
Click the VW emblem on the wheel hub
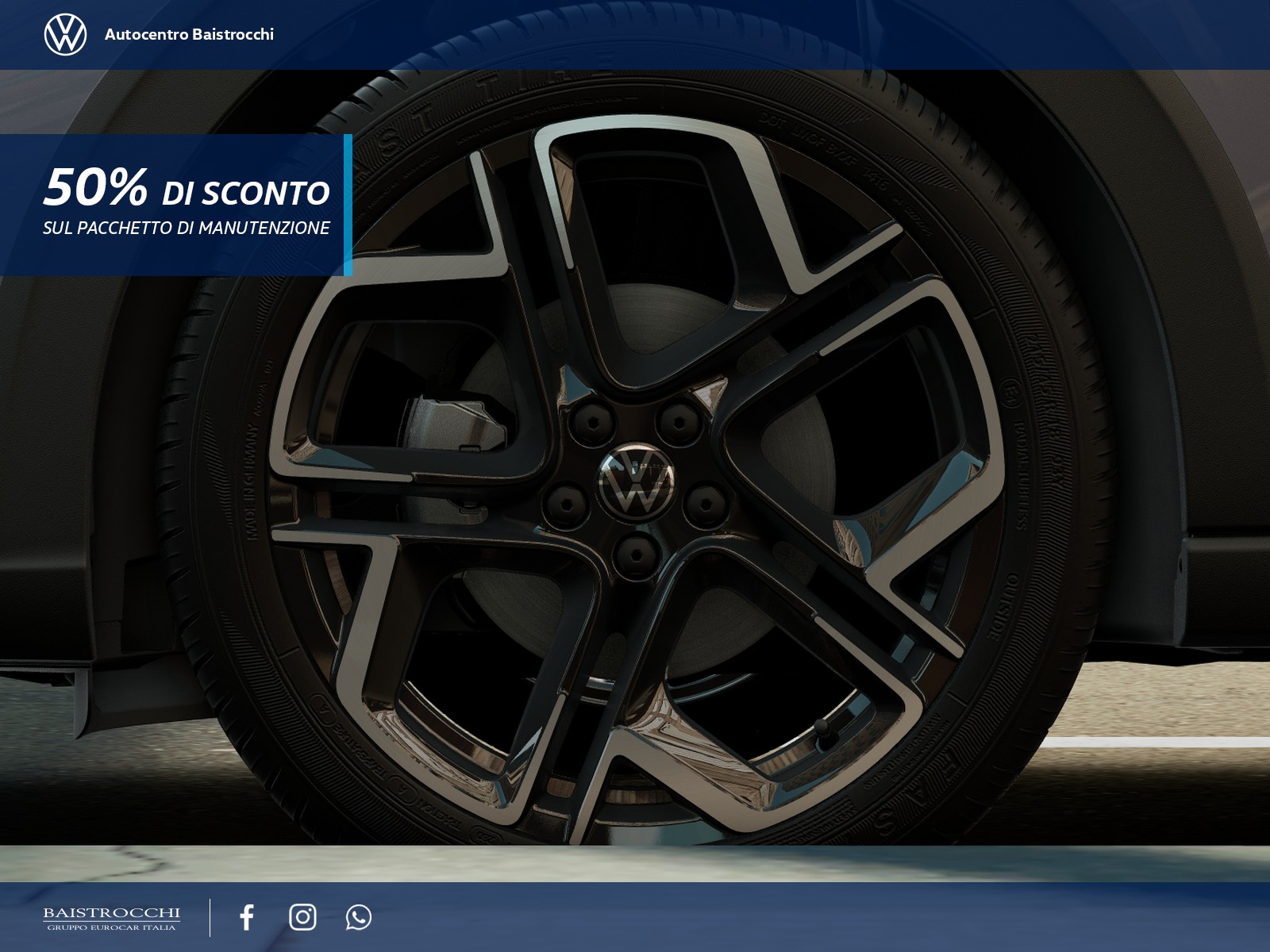637,481
